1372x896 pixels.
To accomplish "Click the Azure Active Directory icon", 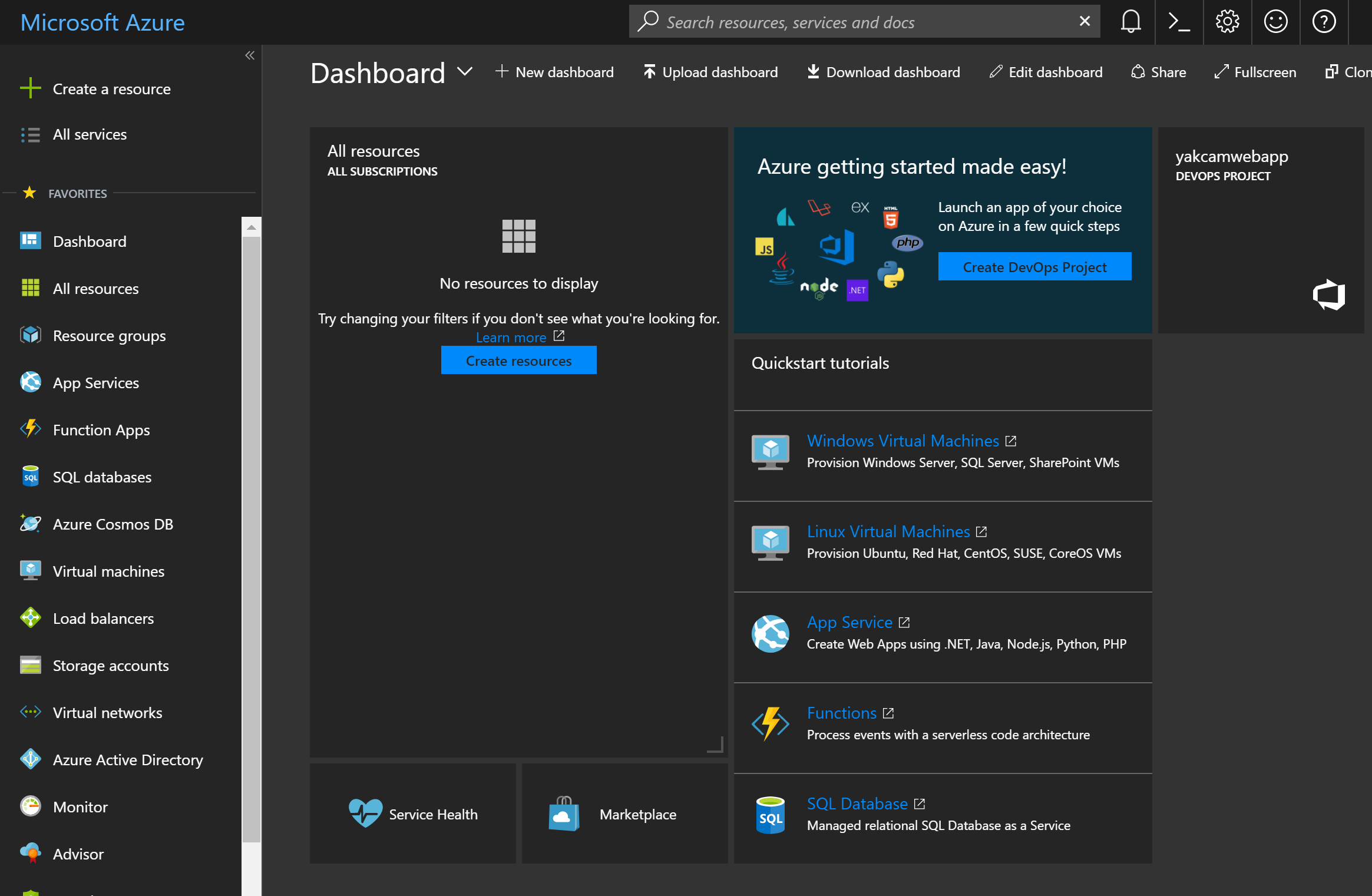I will click(31, 759).
